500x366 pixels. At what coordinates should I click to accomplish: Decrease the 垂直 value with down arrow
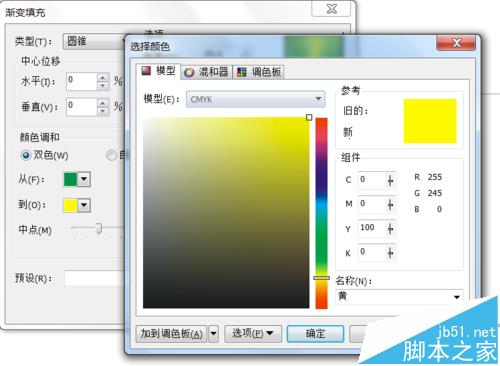[x=103, y=111]
